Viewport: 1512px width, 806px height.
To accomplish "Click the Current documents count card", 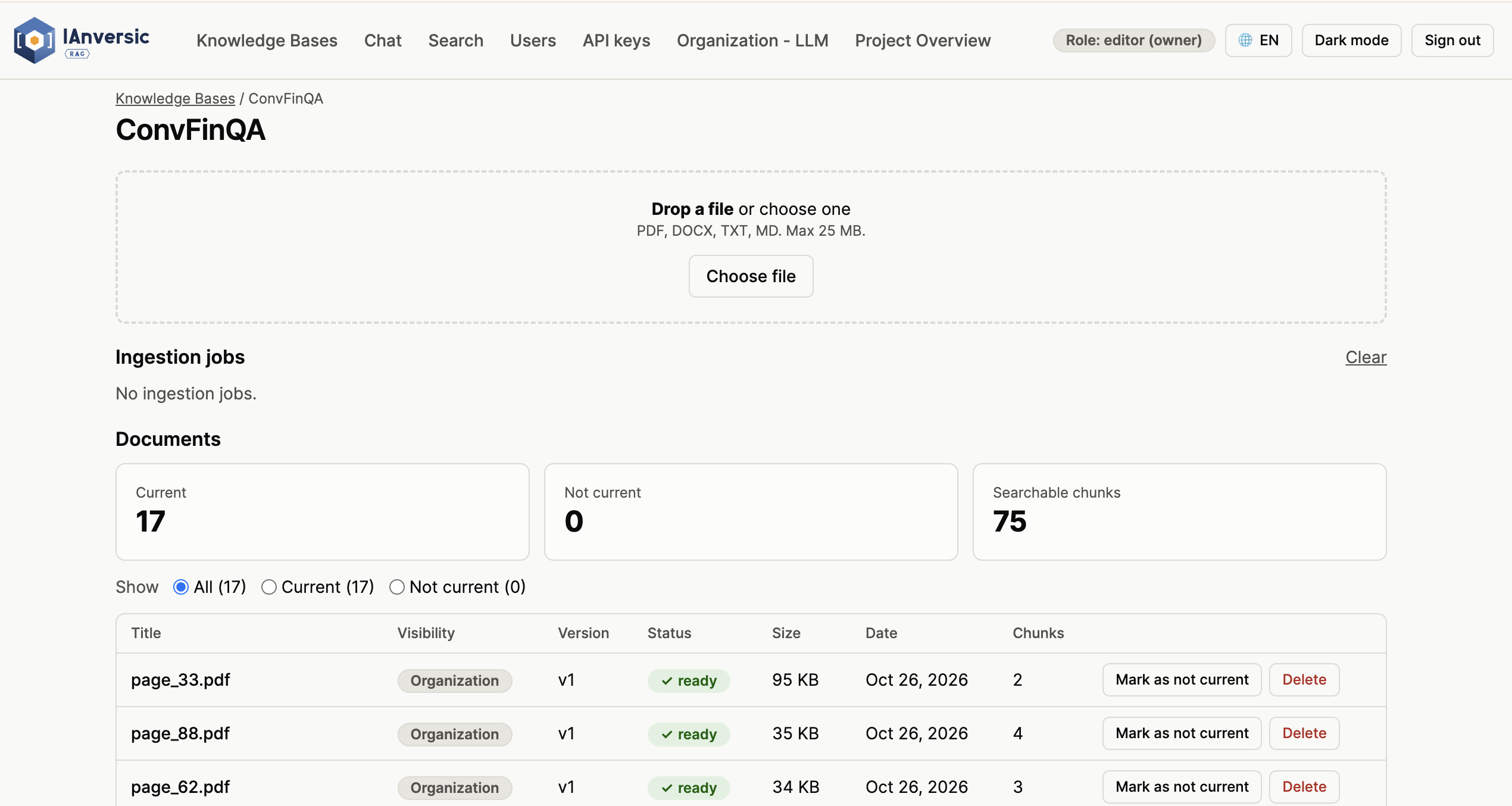I will 322,512.
